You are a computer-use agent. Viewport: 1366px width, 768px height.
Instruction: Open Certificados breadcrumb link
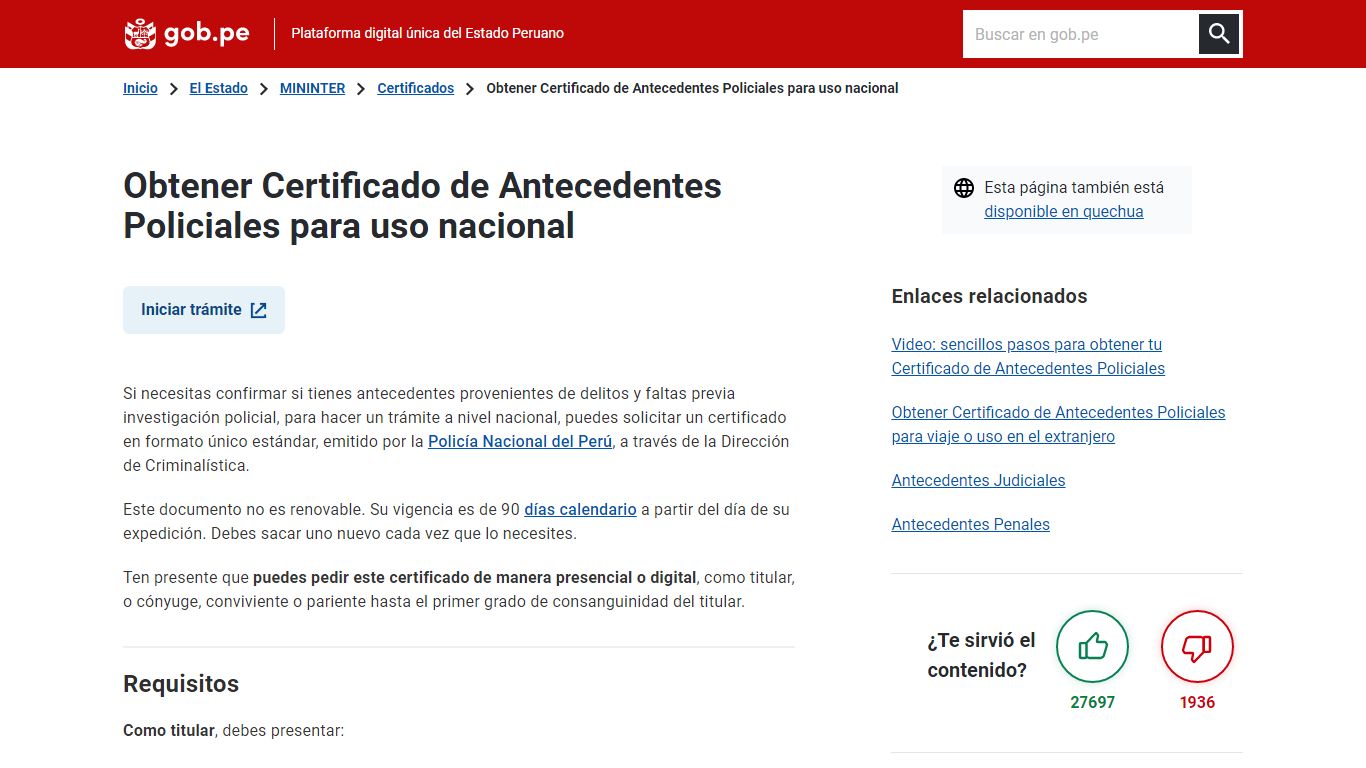tap(415, 88)
